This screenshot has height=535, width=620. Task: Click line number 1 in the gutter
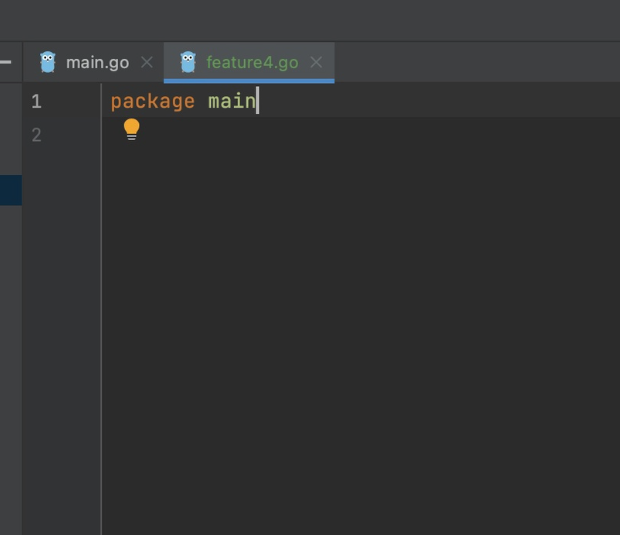click(x=36, y=101)
